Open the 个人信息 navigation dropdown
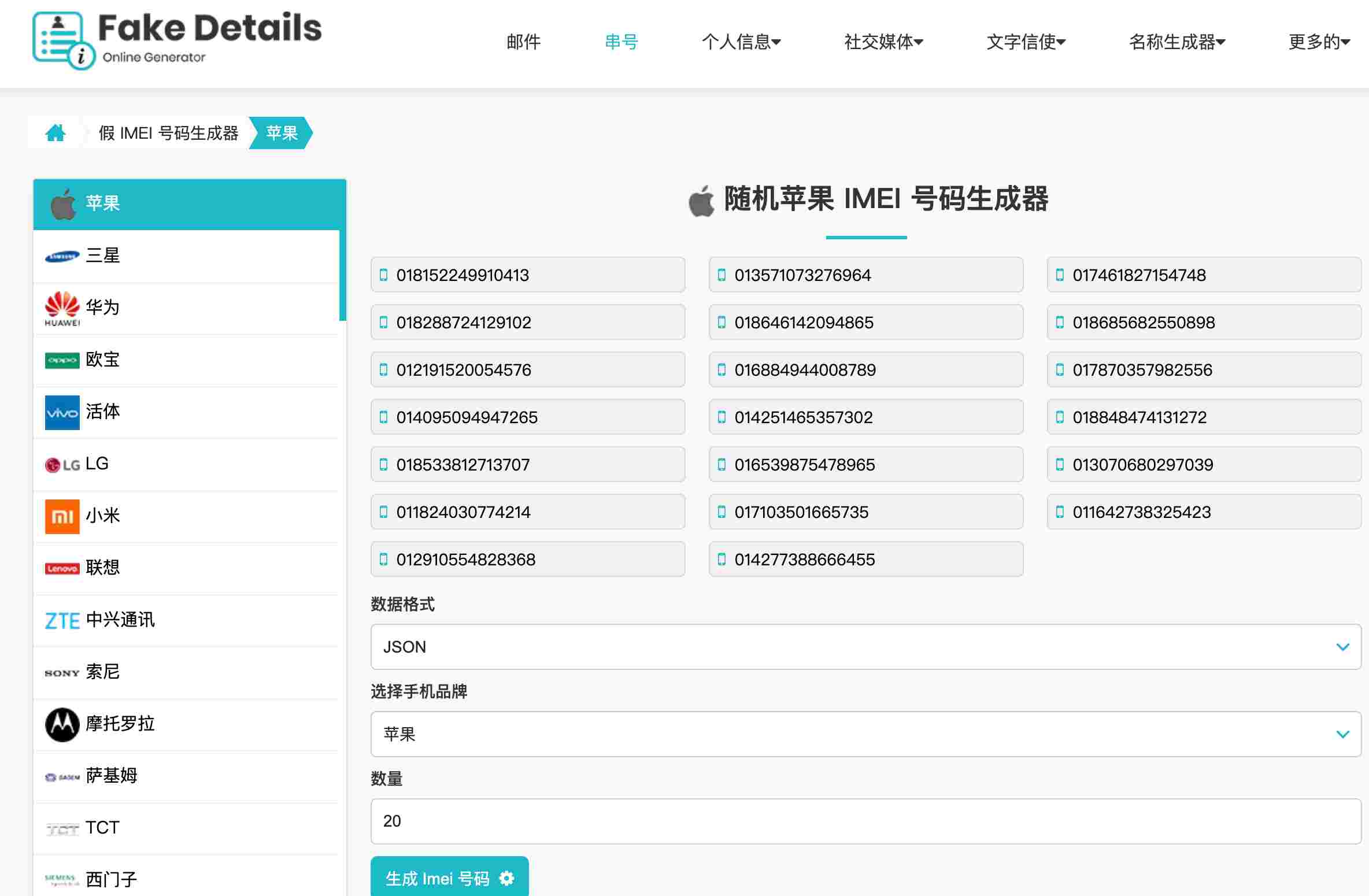Screen dimensions: 1369x896 point(741,42)
